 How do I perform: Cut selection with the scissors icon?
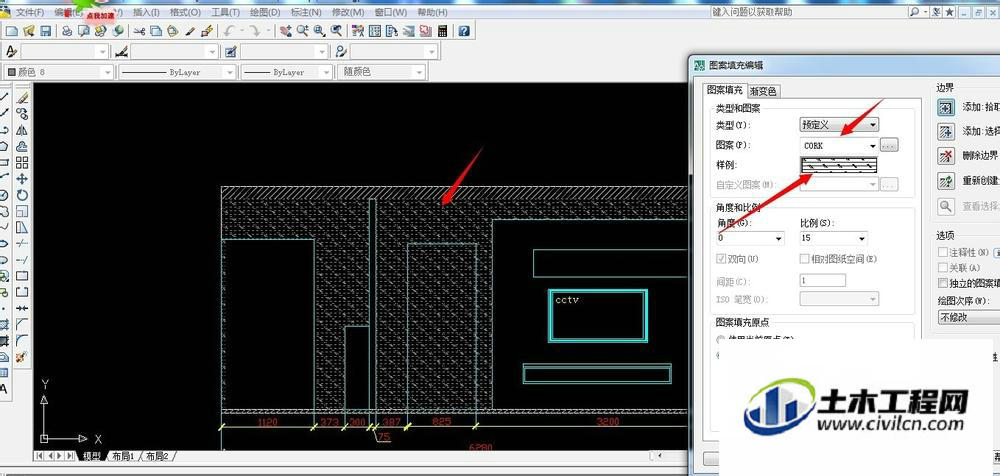(140, 31)
